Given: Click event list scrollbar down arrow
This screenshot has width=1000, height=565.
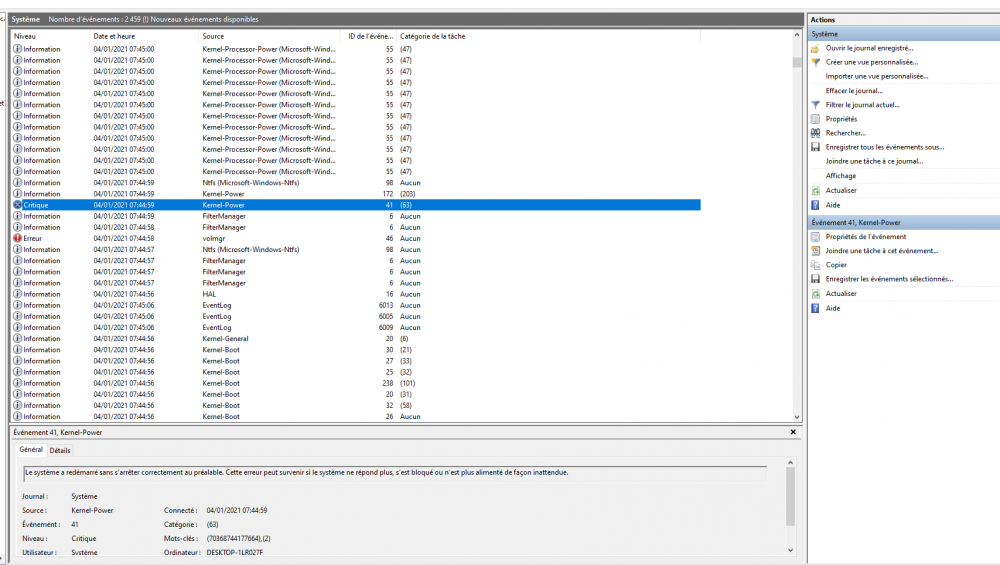Looking at the screenshot, I should [797, 417].
